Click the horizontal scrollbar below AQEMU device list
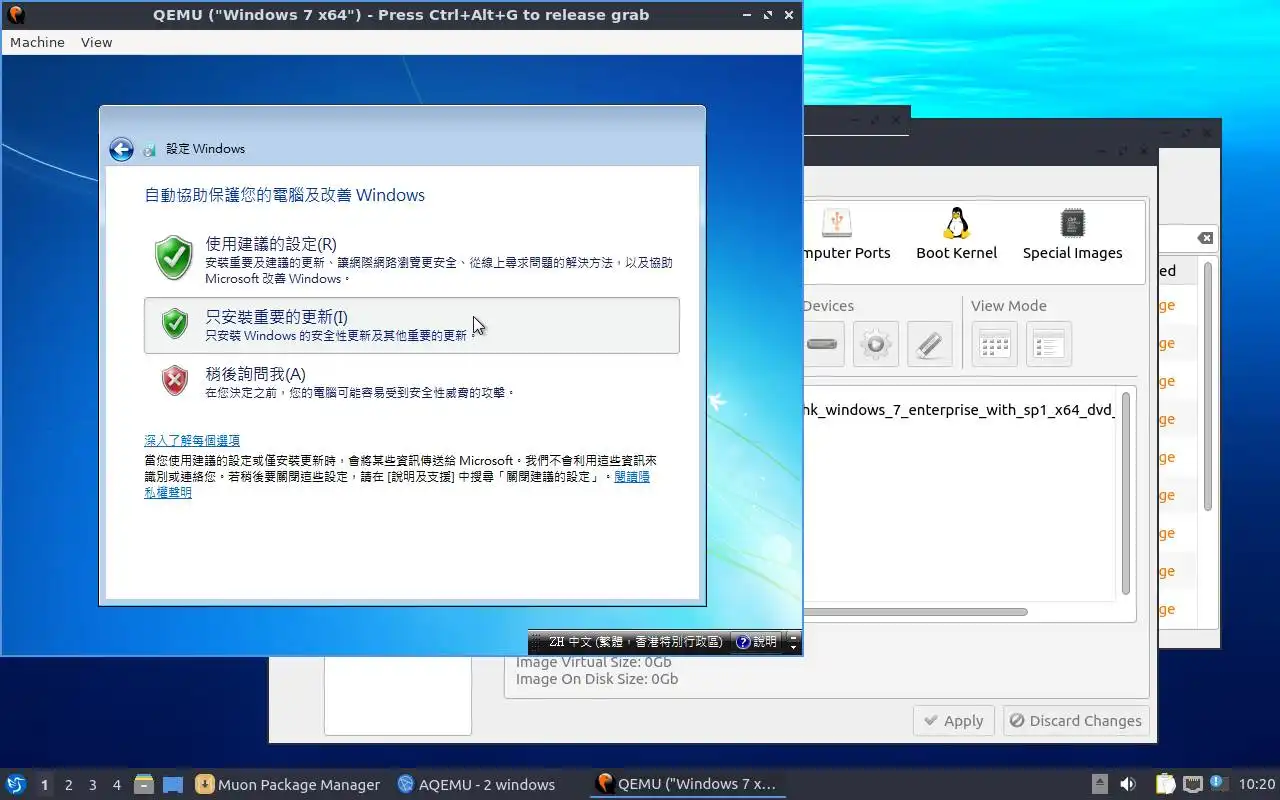 (915, 612)
